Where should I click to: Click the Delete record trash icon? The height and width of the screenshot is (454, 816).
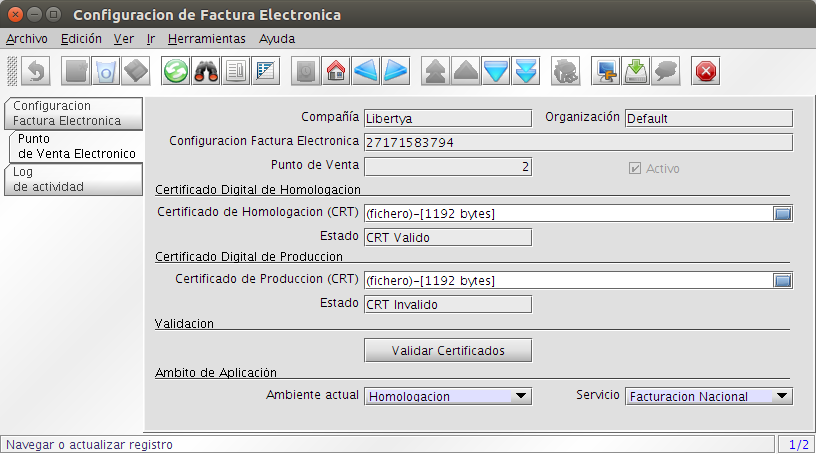click(106, 71)
